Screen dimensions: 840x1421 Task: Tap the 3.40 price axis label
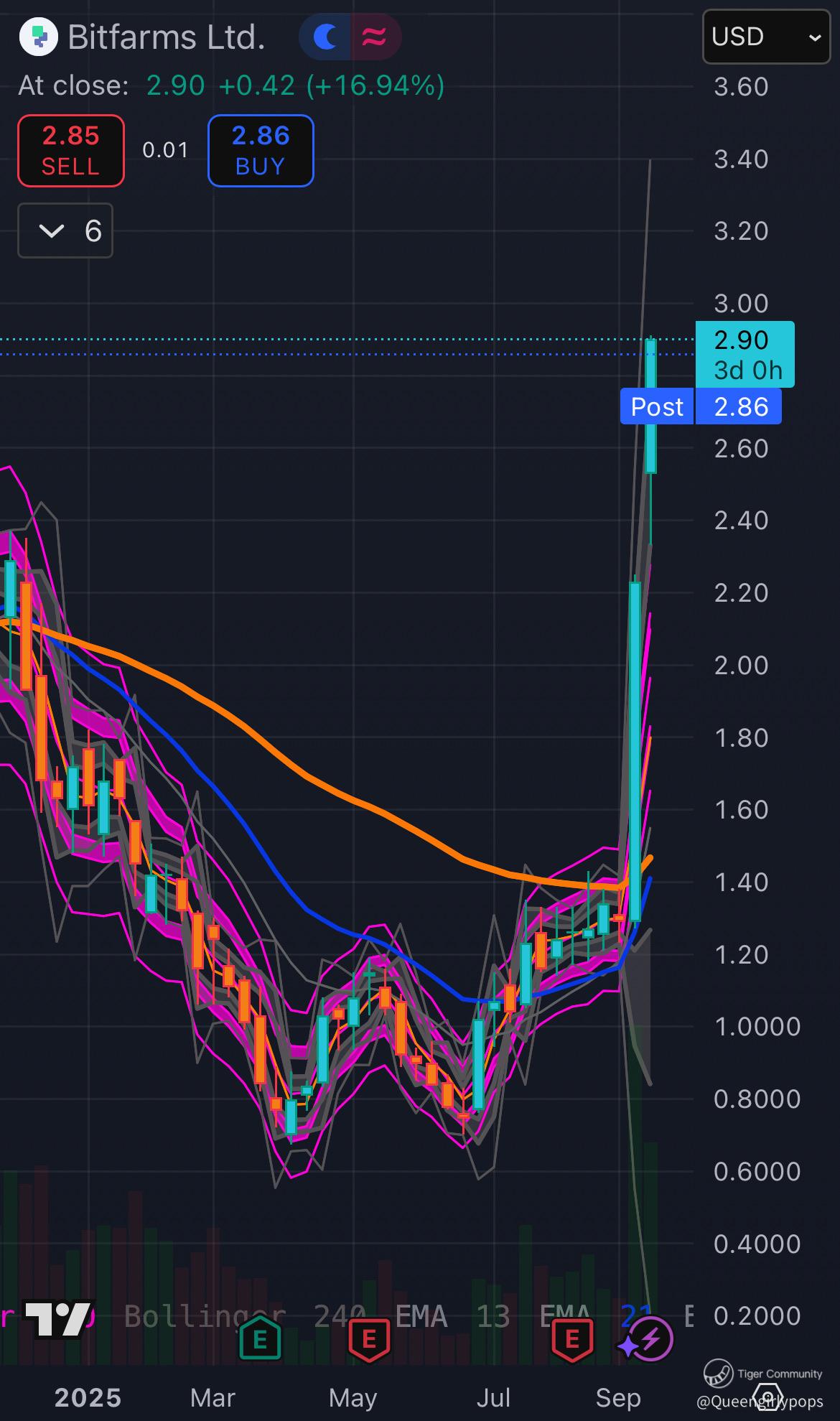(741, 159)
